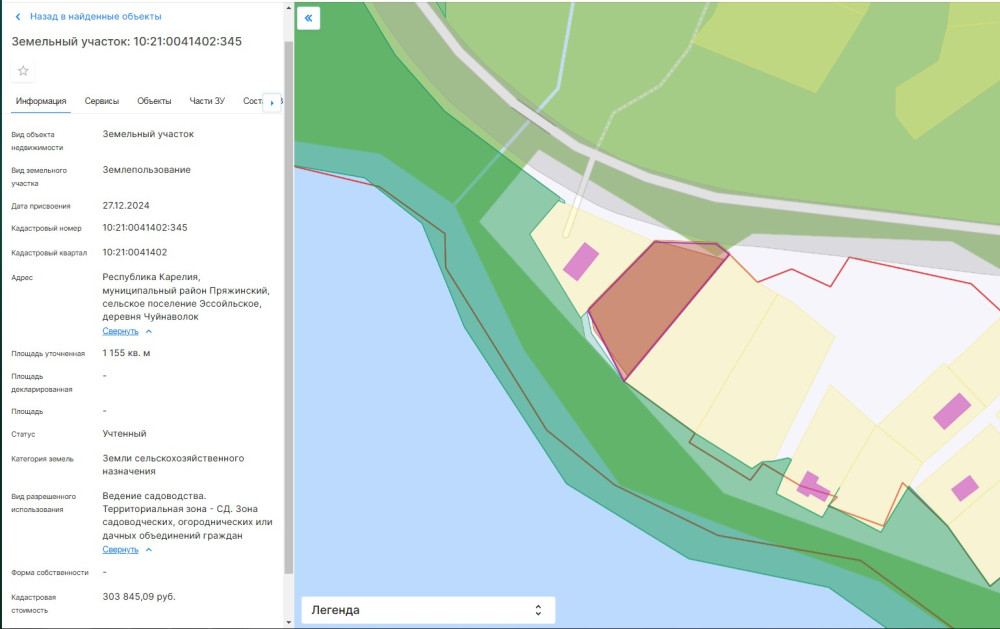Collapse the side panel with double chevron
Viewport: 1000px width, 629px height.
pyautogui.click(x=309, y=18)
